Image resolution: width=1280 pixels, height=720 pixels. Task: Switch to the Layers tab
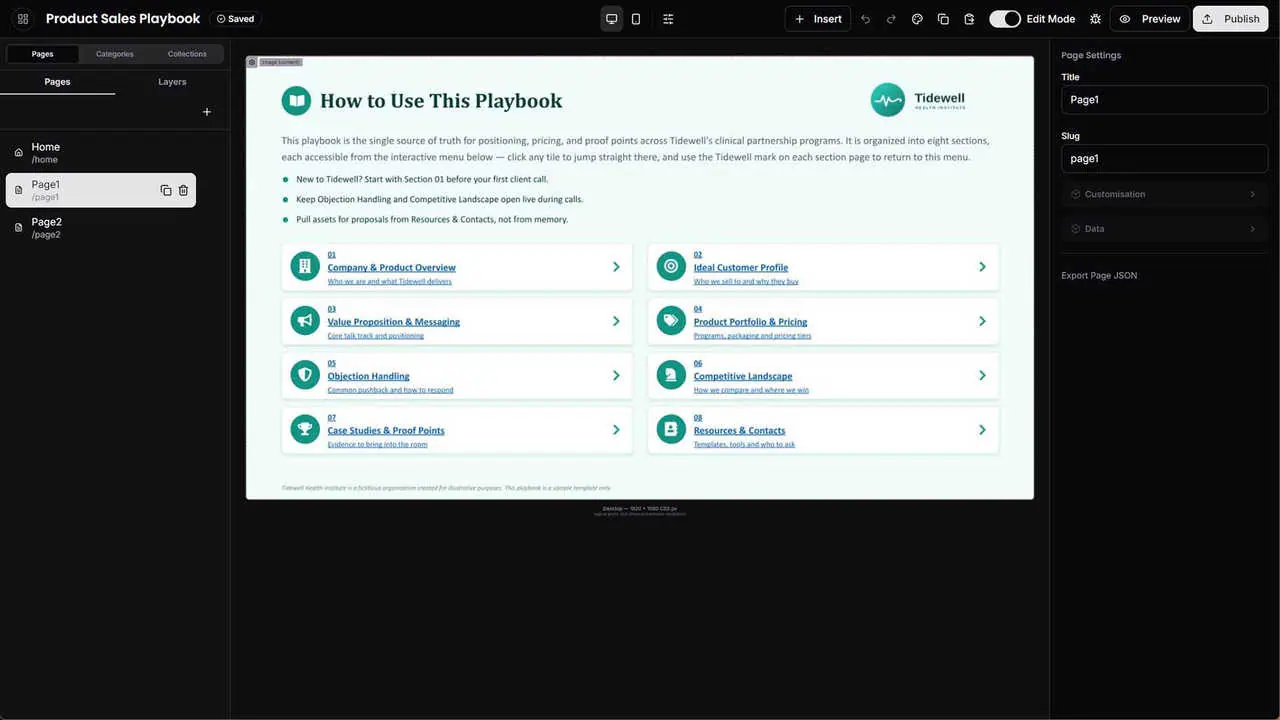point(172,82)
